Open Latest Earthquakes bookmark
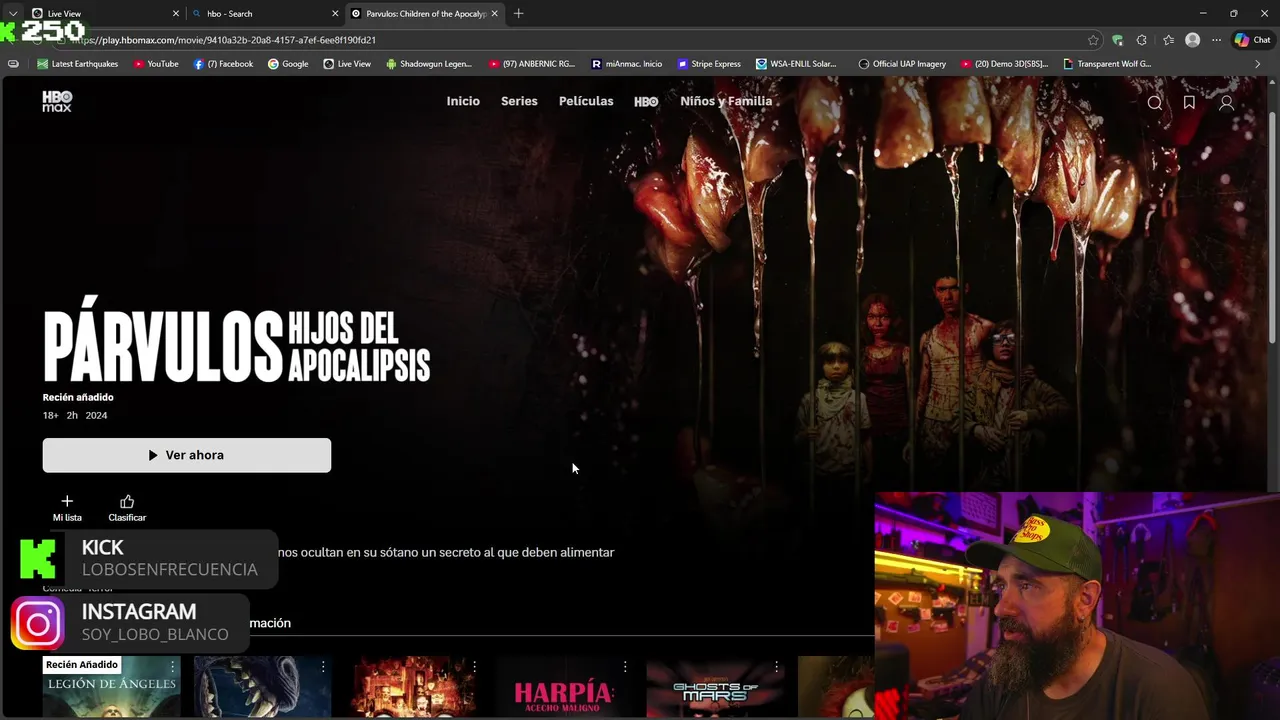The width and height of the screenshot is (1280, 720). [78, 64]
